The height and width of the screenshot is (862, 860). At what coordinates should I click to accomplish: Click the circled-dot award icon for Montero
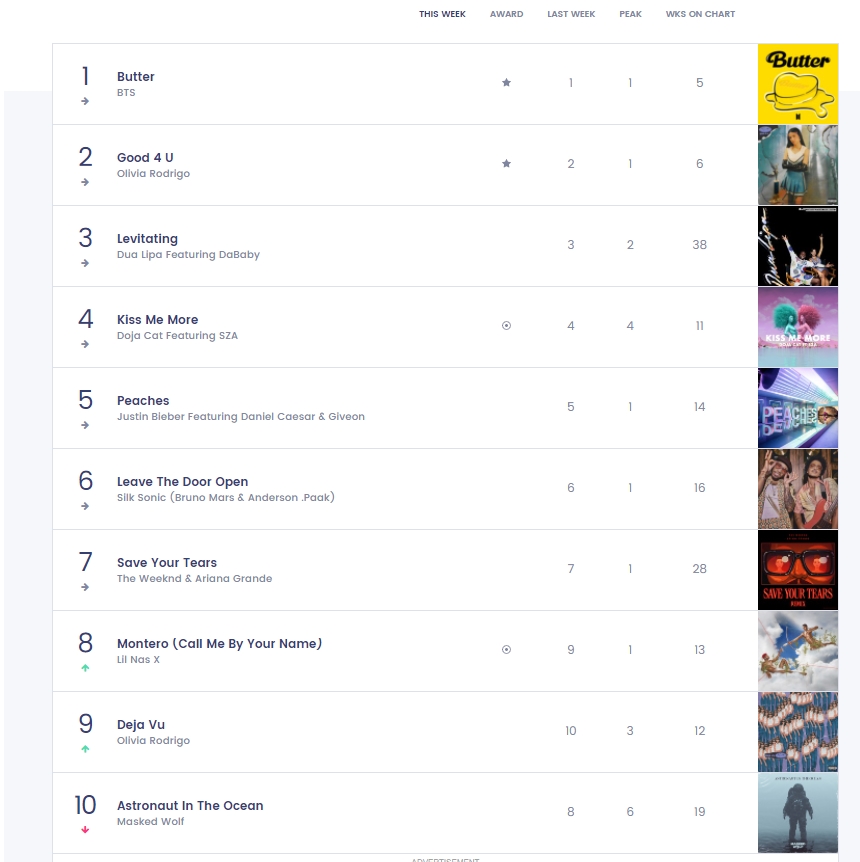506,649
